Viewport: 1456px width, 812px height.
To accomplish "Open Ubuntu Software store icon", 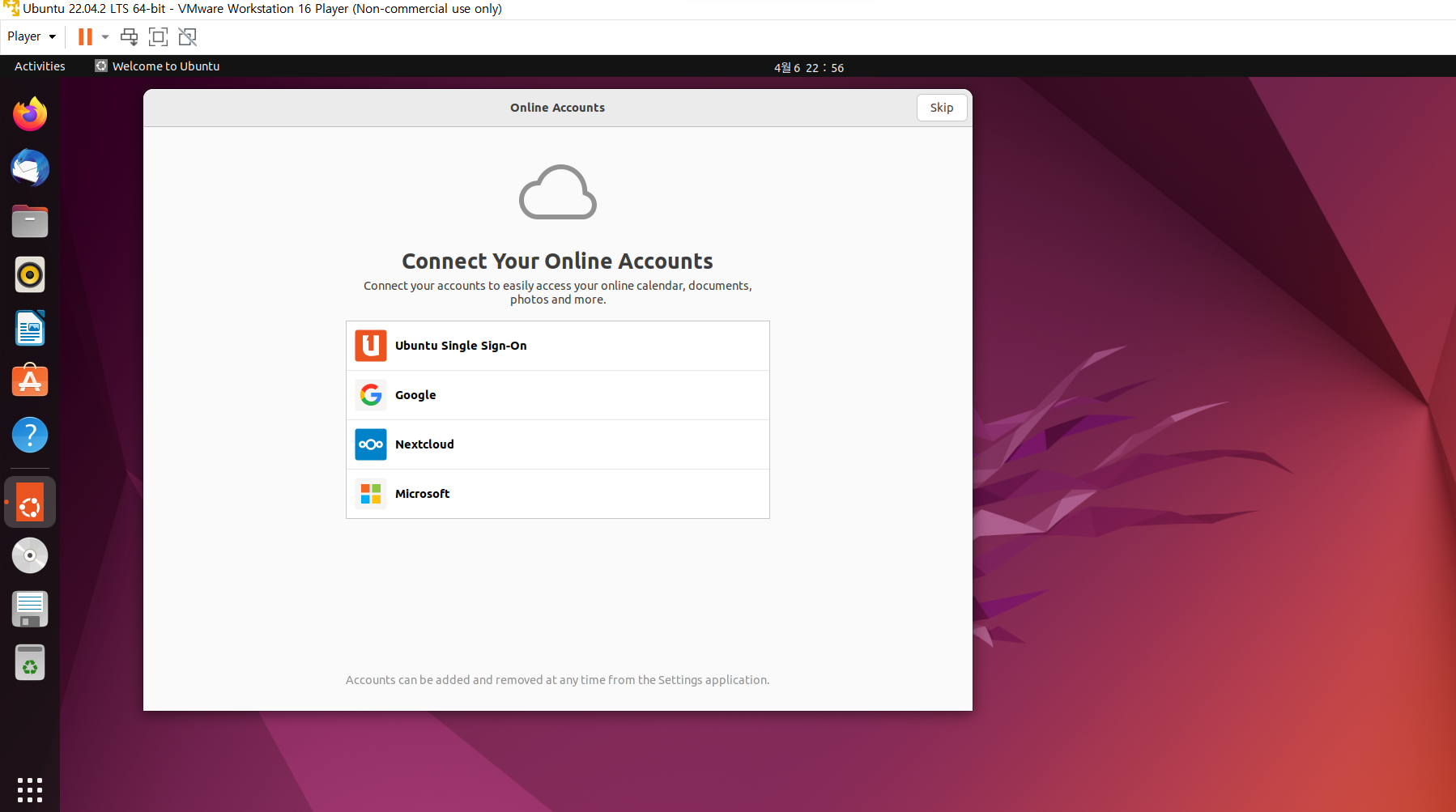I will pyautogui.click(x=30, y=380).
